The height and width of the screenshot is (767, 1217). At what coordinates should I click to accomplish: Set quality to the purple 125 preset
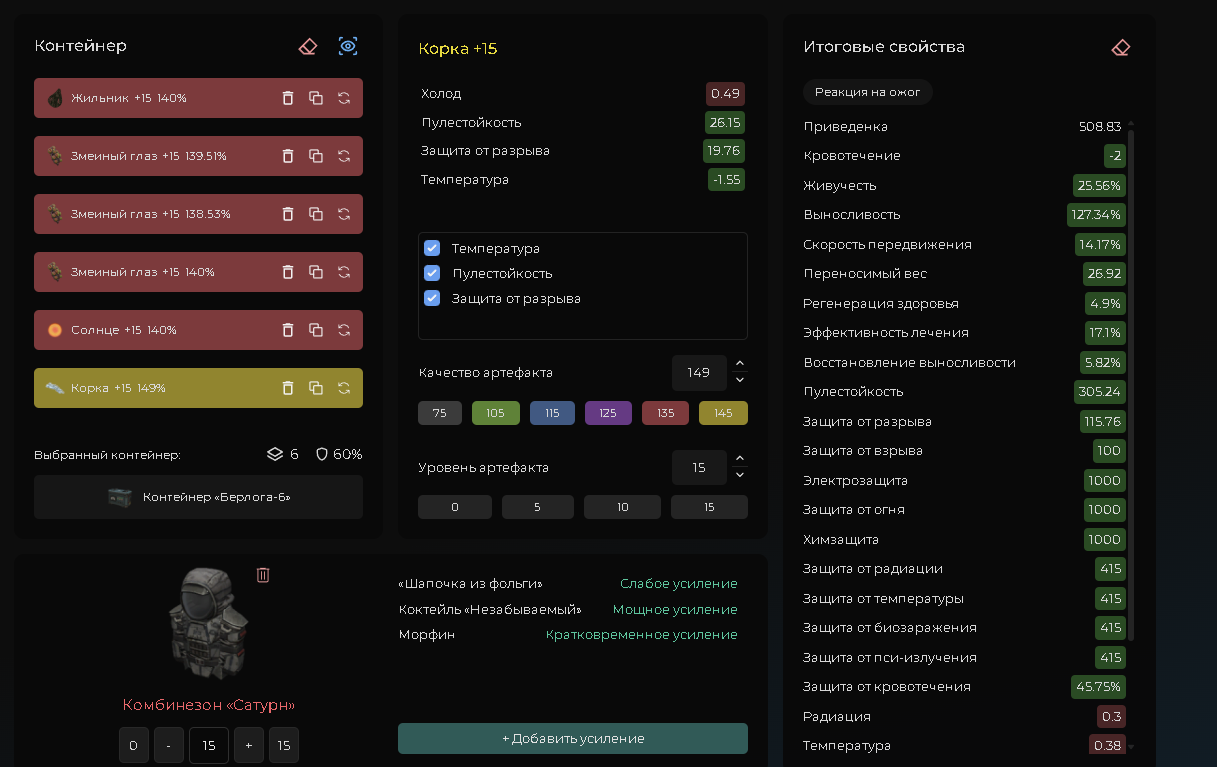point(608,413)
